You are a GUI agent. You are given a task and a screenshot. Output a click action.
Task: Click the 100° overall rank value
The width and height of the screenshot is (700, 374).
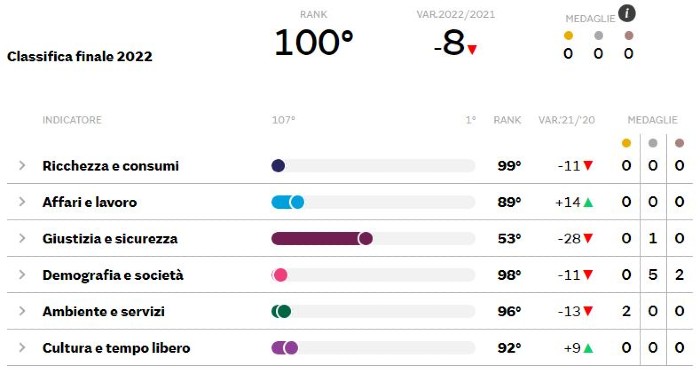pyautogui.click(x=313, y=42)
